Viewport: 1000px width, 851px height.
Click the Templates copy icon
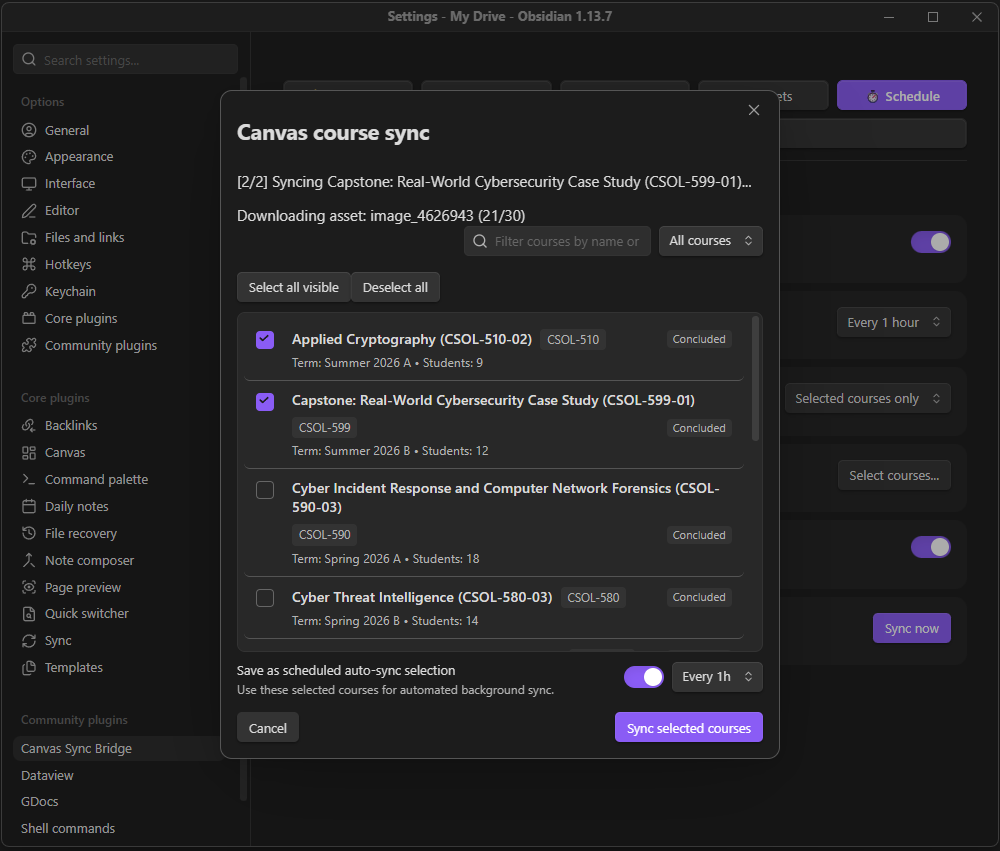pyautogui.click(x=29, y=668)
